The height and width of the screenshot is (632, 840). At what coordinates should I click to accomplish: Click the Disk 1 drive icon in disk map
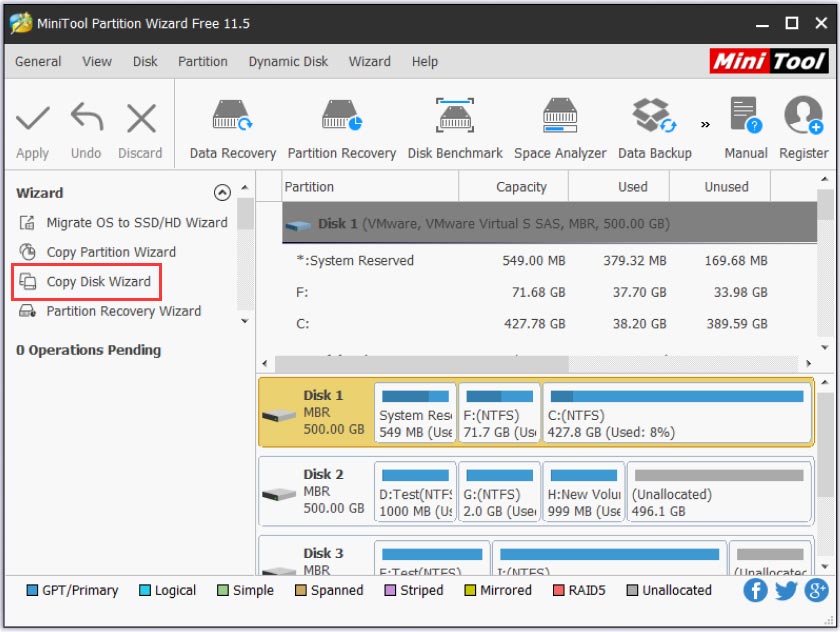click(279, 415)
